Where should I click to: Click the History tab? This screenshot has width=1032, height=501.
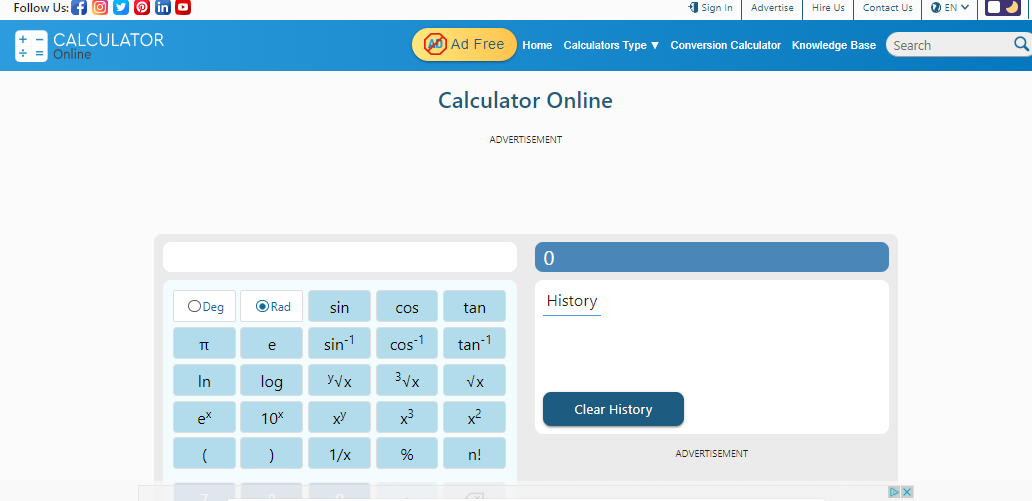pos(572,302)
